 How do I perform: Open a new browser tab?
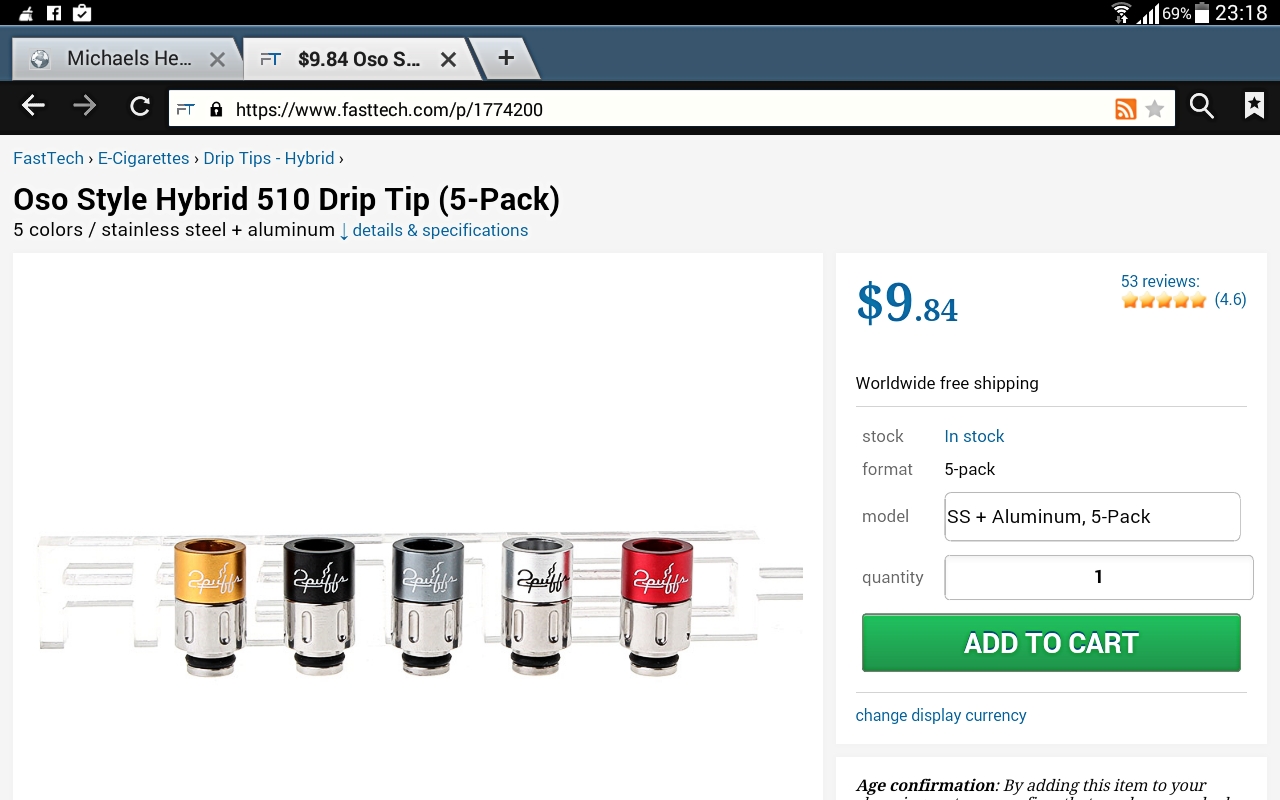[x=506, y=58]
